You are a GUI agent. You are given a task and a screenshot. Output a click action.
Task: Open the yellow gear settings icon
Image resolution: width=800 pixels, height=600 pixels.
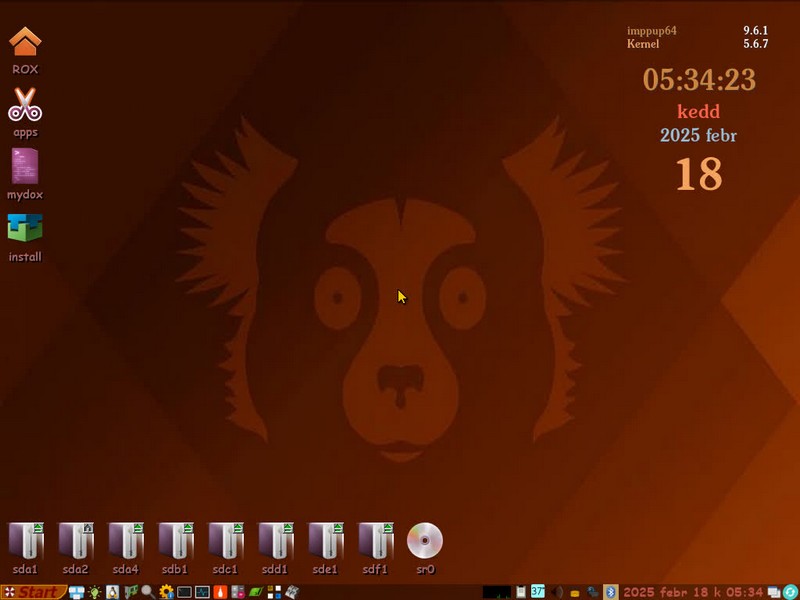click(166, 592)
